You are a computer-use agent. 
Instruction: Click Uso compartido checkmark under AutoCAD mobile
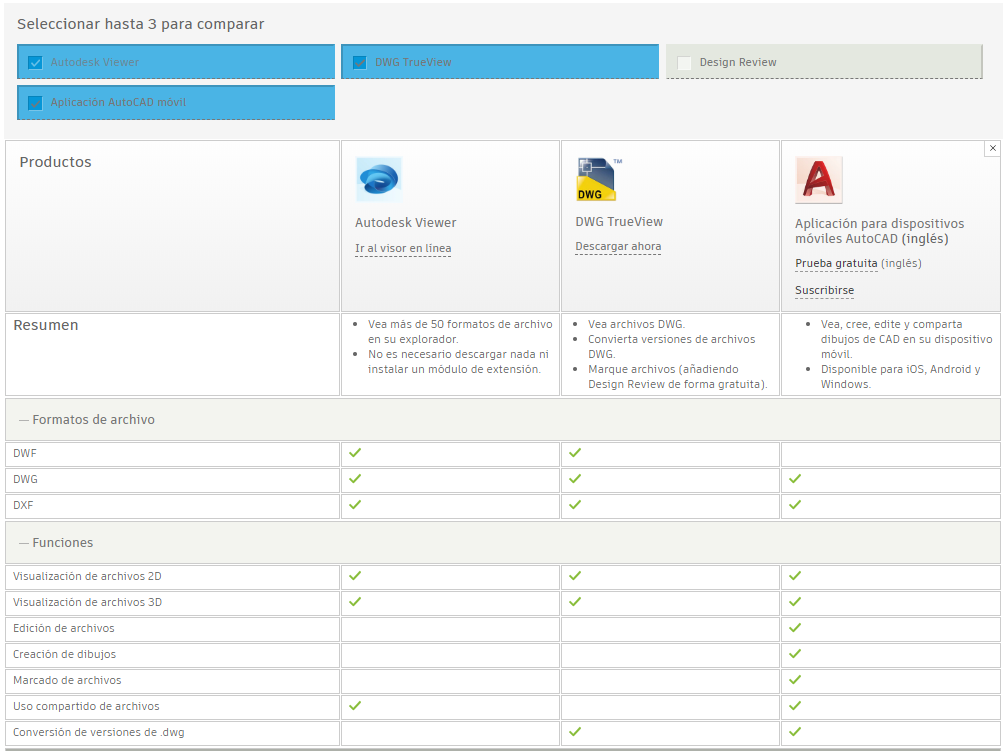pyautogui.click(x=795, y=706)
